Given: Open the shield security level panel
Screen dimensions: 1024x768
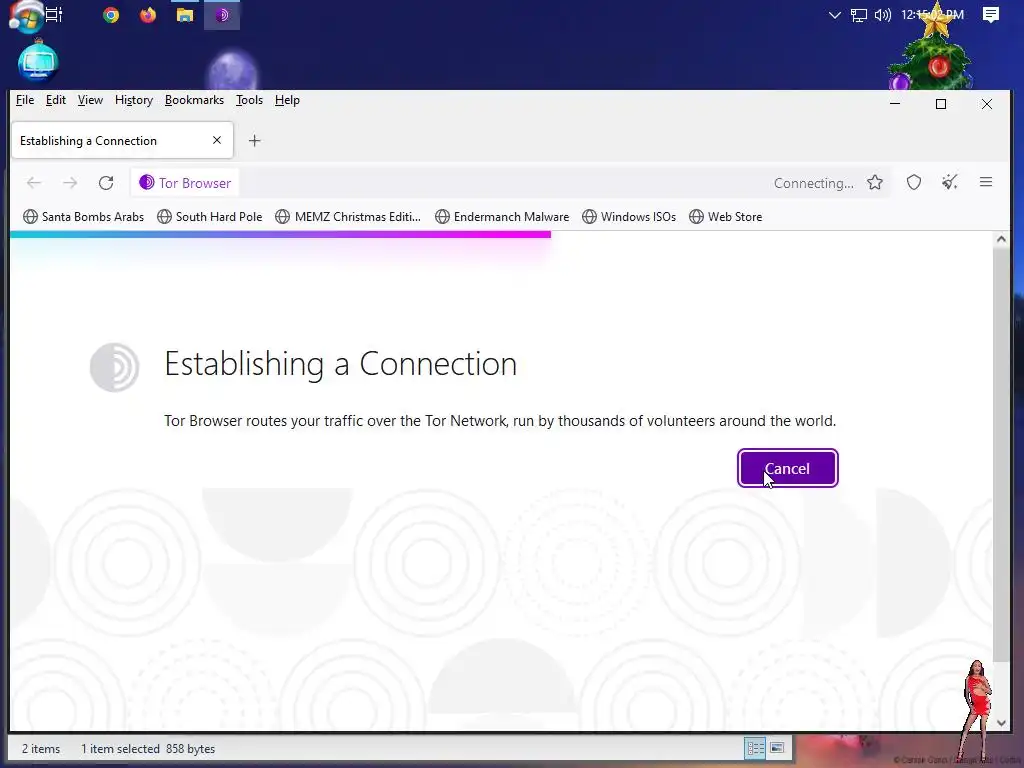Looking at the screenshot, I should tap(914, 183).
